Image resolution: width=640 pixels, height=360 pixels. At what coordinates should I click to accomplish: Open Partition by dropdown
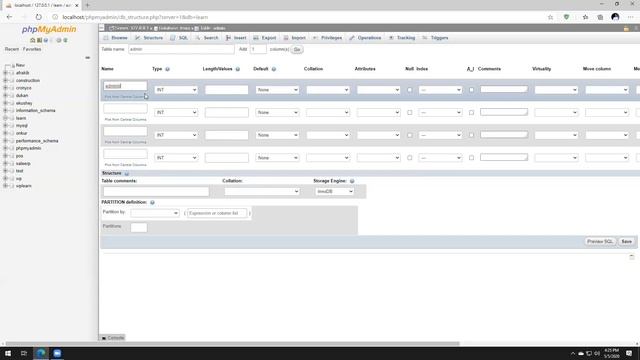point(155,213)
